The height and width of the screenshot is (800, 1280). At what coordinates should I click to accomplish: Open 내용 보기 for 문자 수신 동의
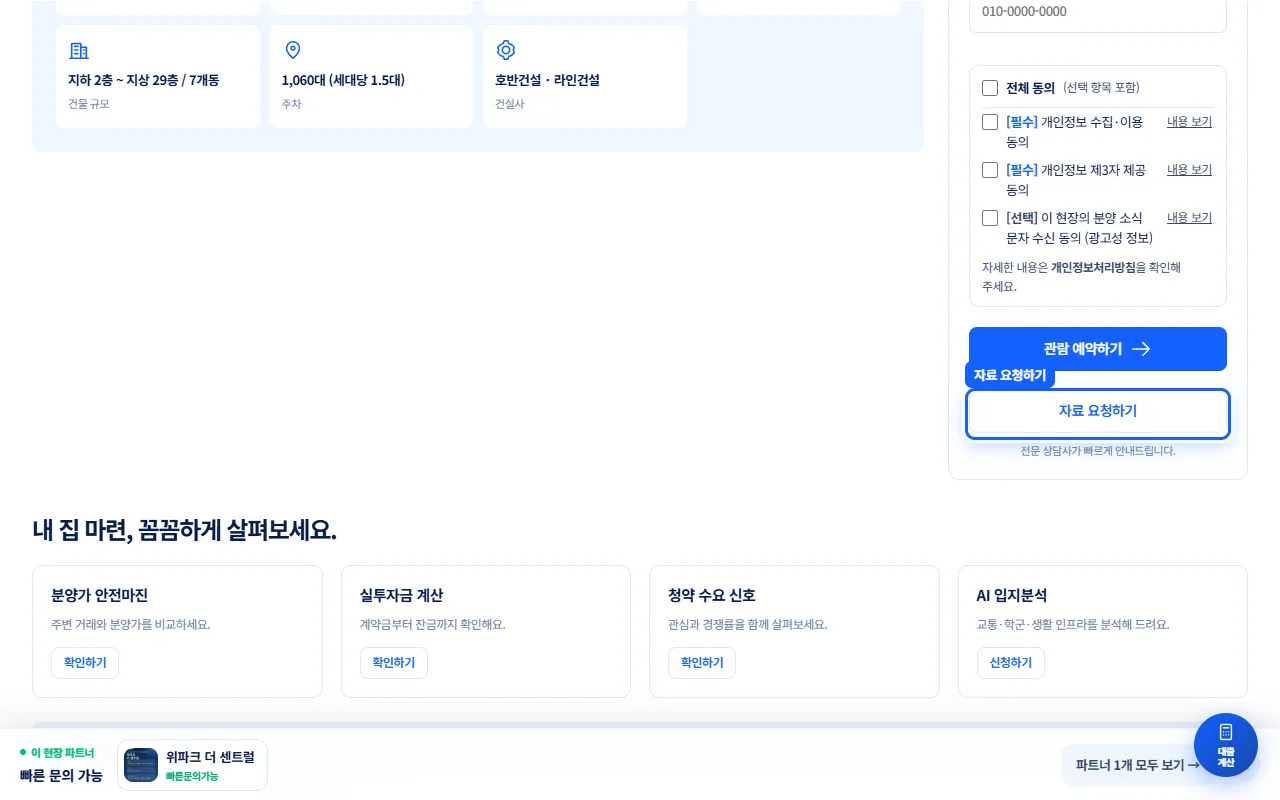[1189, 218]
